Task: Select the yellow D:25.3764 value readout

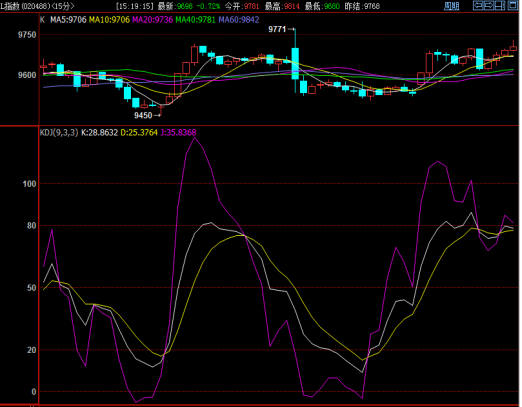Action: [139, 133]
